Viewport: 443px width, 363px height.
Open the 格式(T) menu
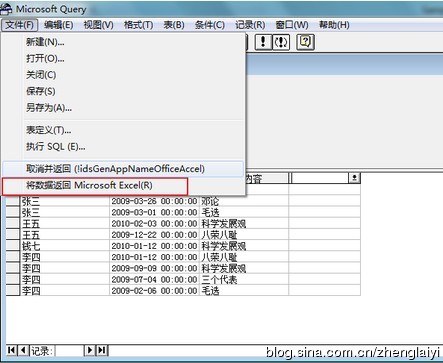tap(138, 25)
